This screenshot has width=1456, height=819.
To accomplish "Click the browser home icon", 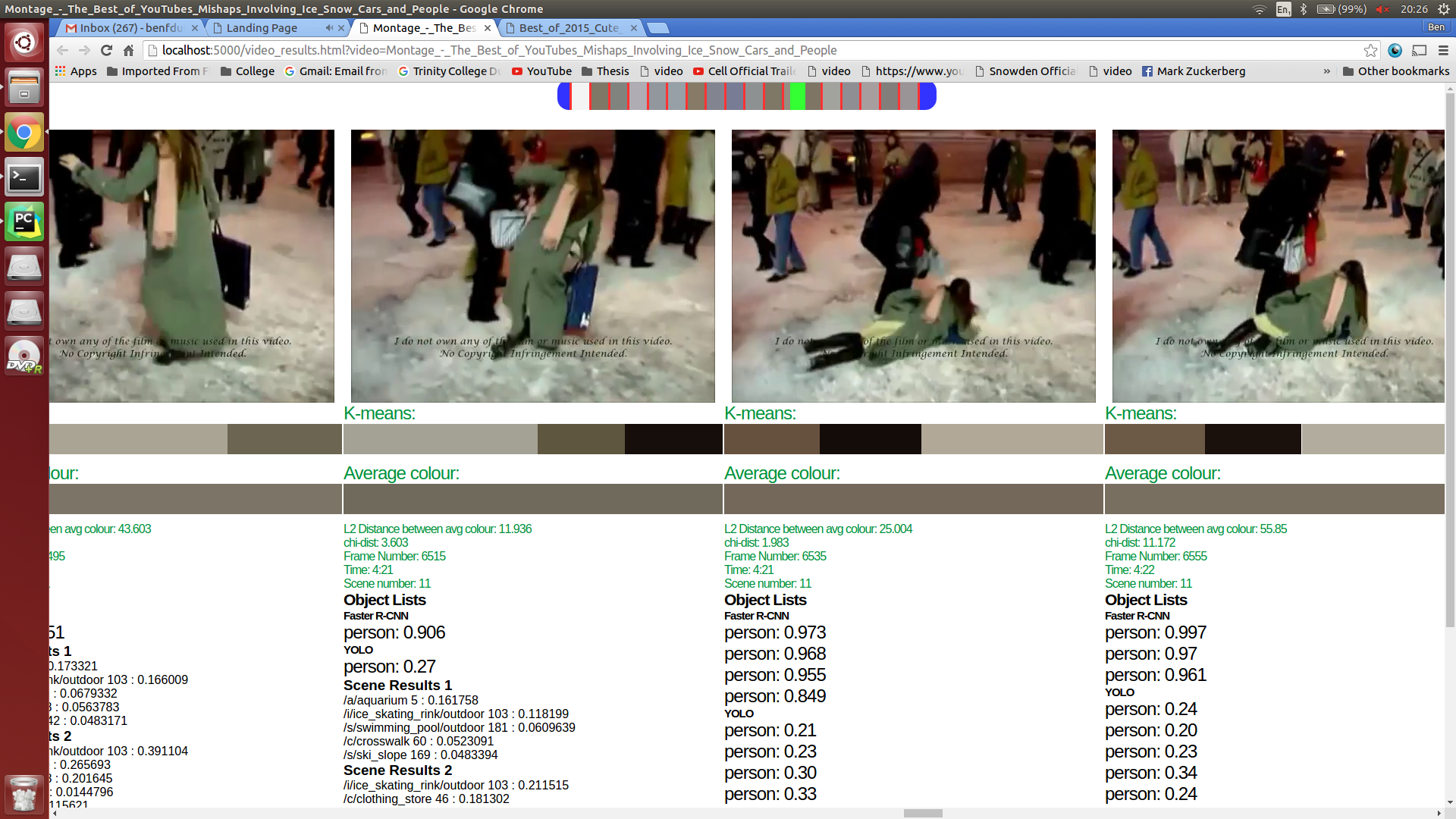I will click(128, 50).
